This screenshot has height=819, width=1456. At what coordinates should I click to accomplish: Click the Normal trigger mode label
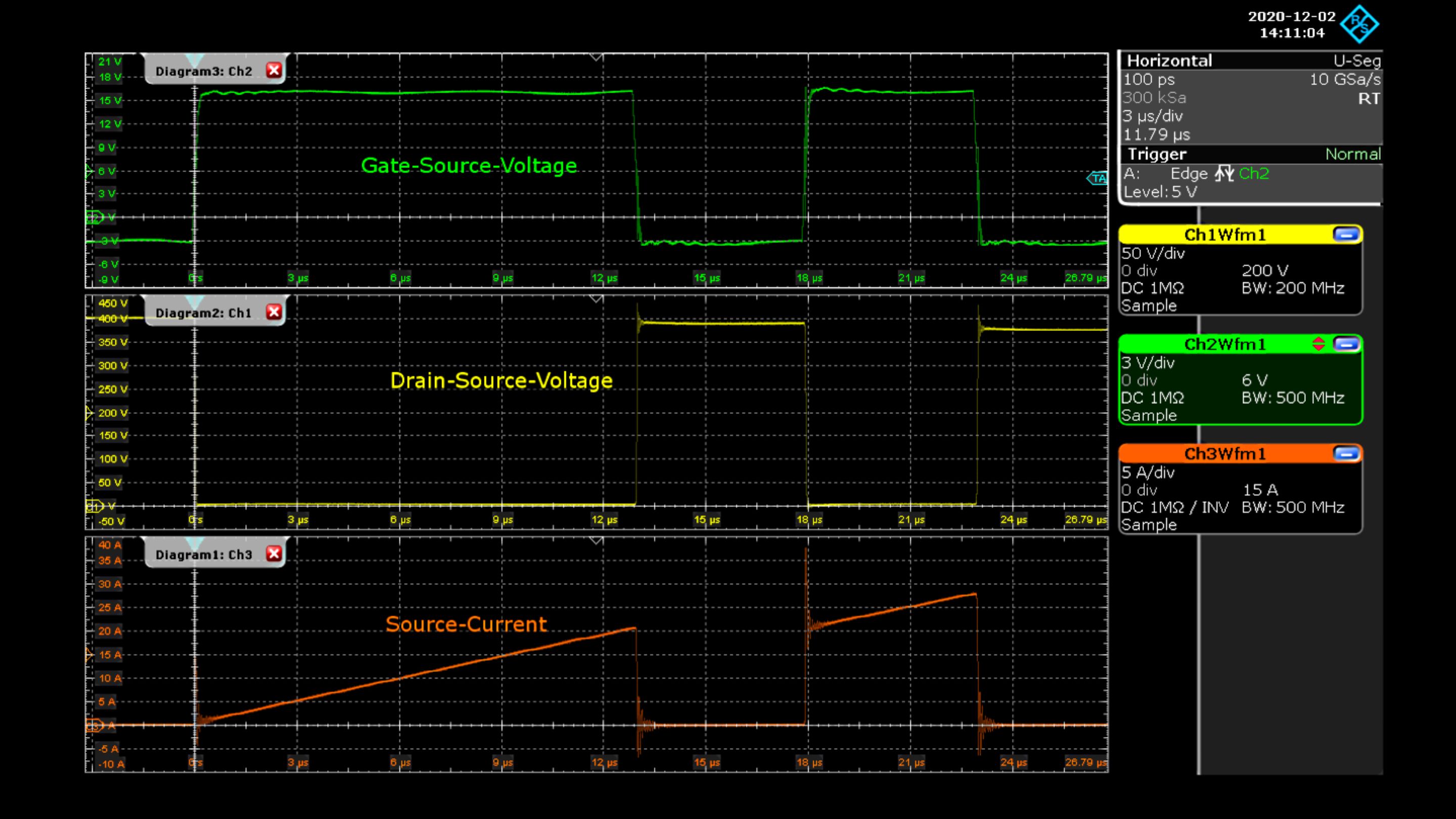click(1354, 154)
